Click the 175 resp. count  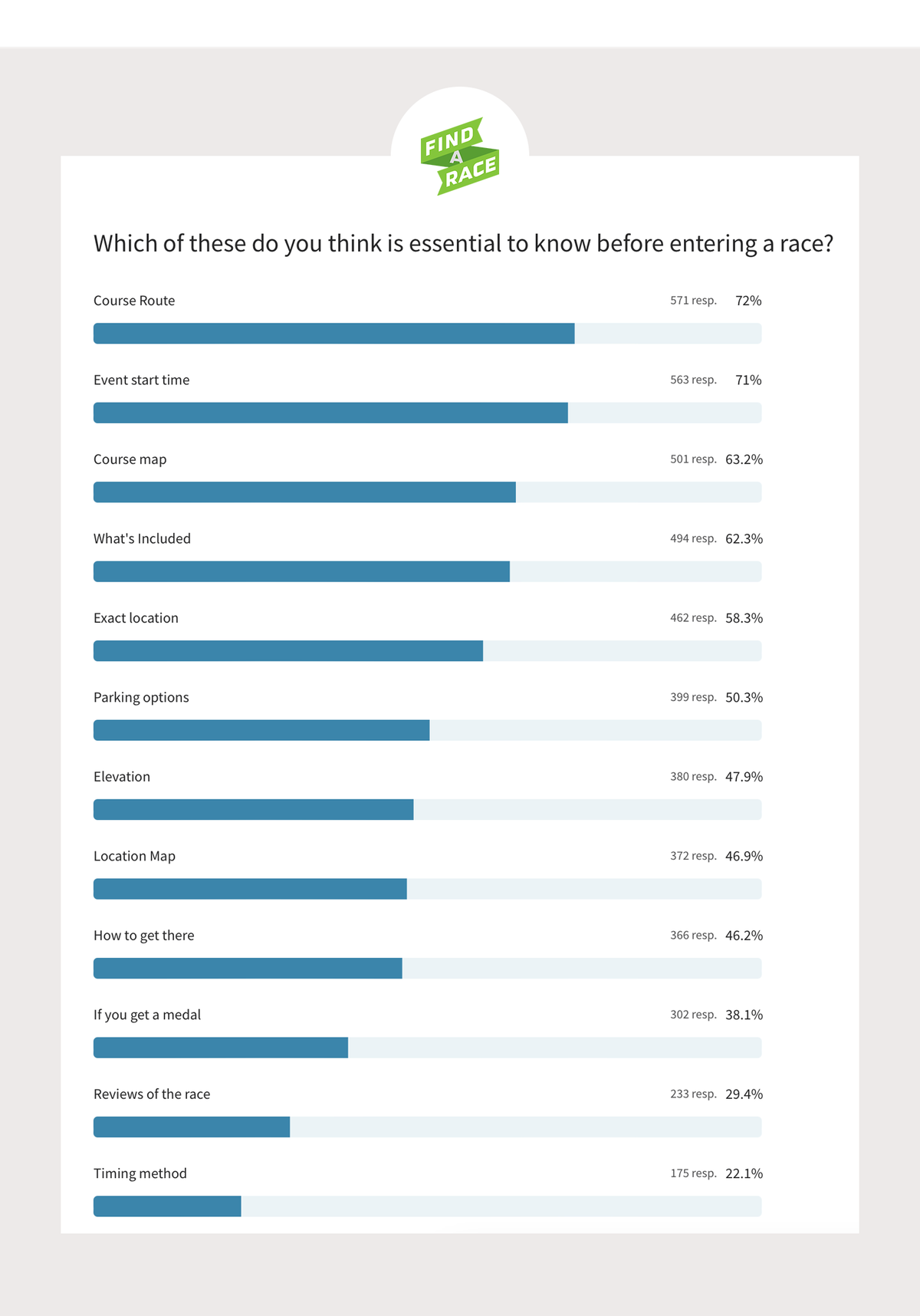pos(693,1173)
